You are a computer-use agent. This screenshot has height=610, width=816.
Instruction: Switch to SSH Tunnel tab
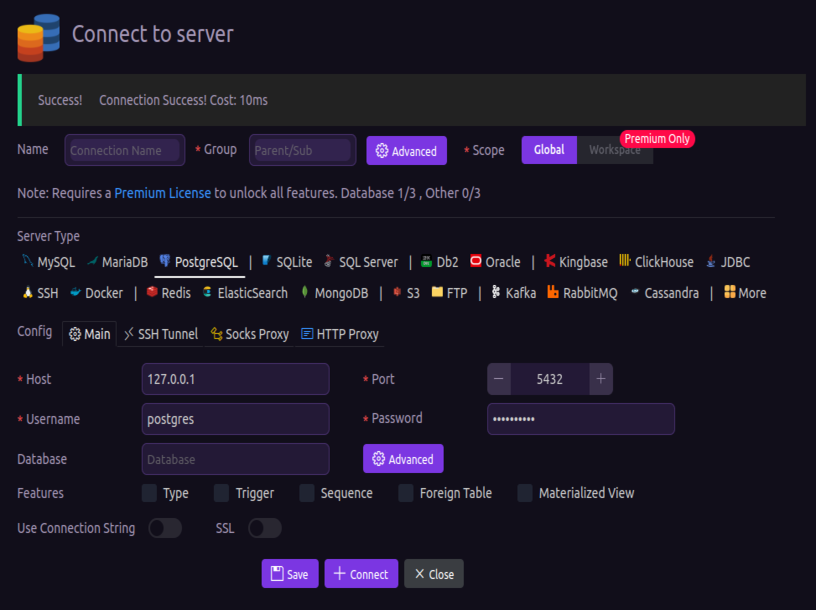[x=161, y=334]
